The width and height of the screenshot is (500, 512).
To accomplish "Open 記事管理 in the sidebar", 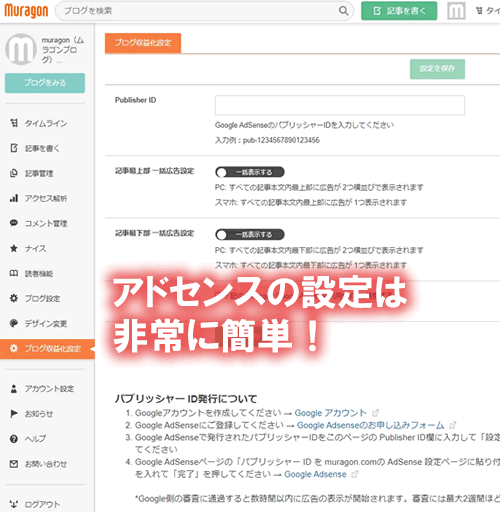I will click(39, 173).
